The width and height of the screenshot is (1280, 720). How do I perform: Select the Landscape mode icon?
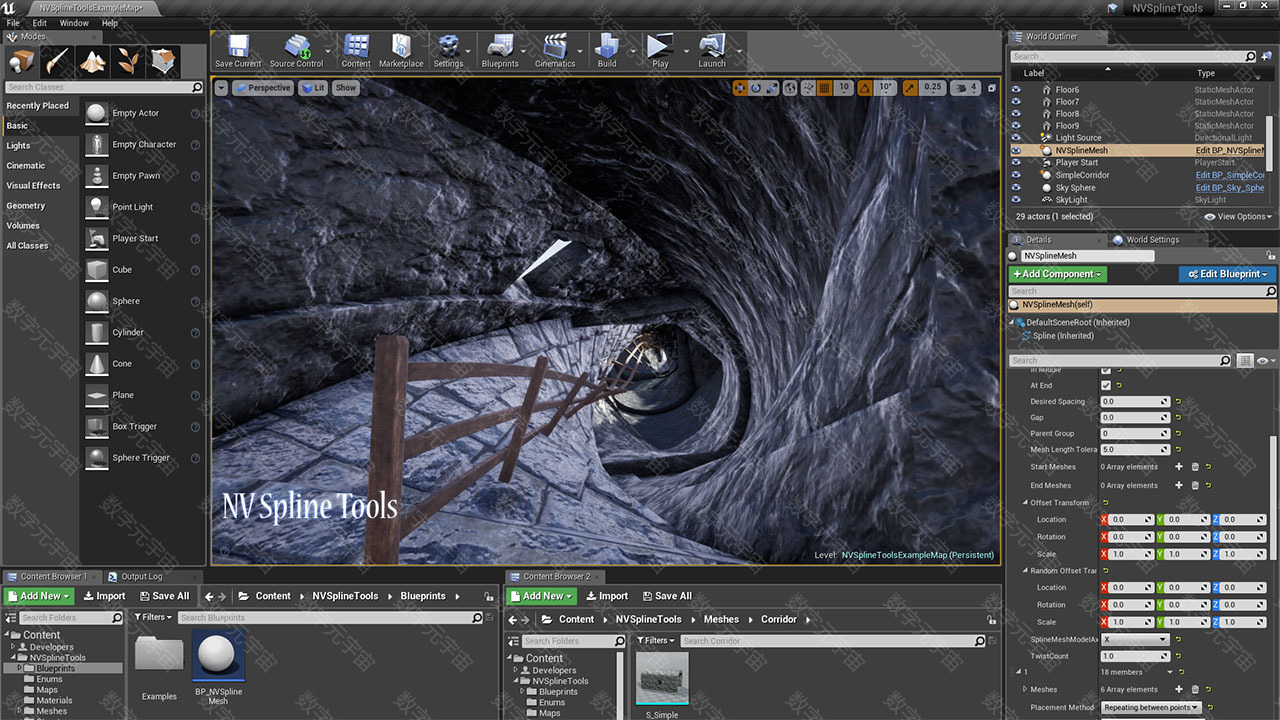click(x=93, y=62)
